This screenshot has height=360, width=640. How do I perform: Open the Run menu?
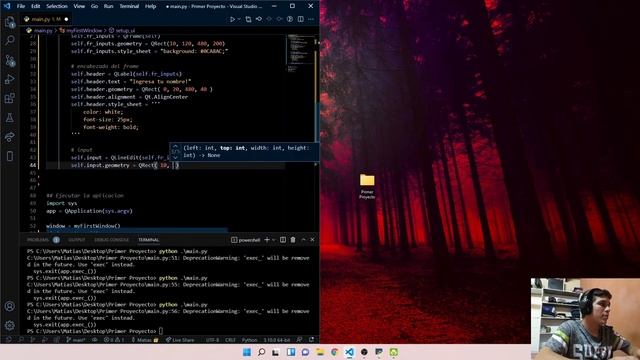pyautogui.click(x=108, y=6)
